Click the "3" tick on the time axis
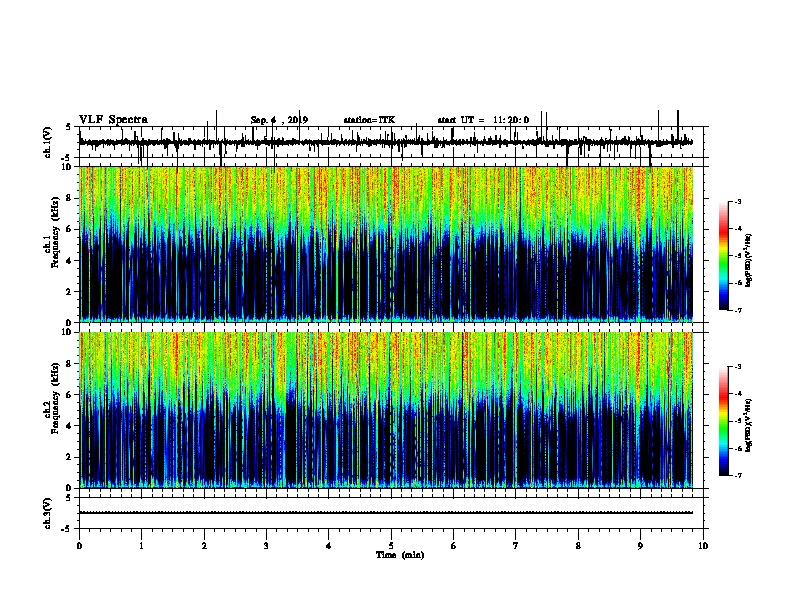Image resolution: width=792 pixels, height=612 pixels. click(x=266, y=546)
